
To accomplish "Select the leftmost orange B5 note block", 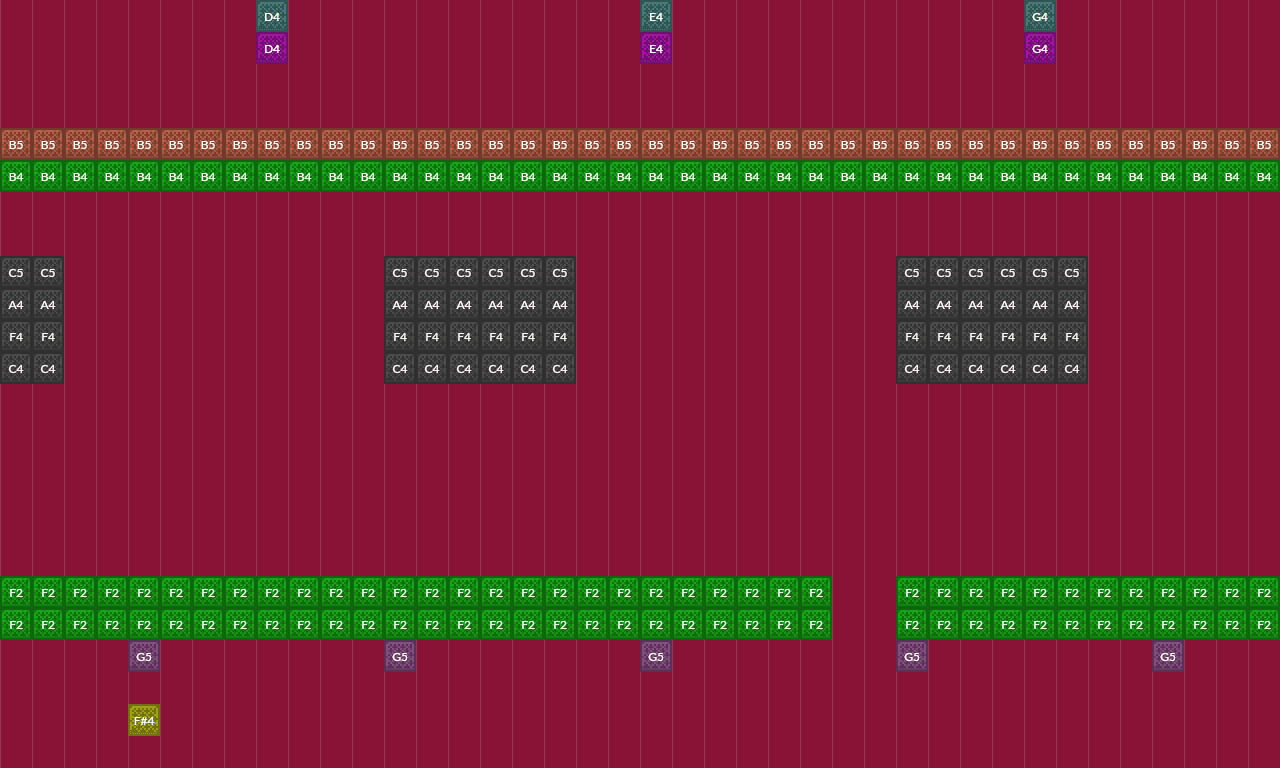I will [x=16, y=144].
